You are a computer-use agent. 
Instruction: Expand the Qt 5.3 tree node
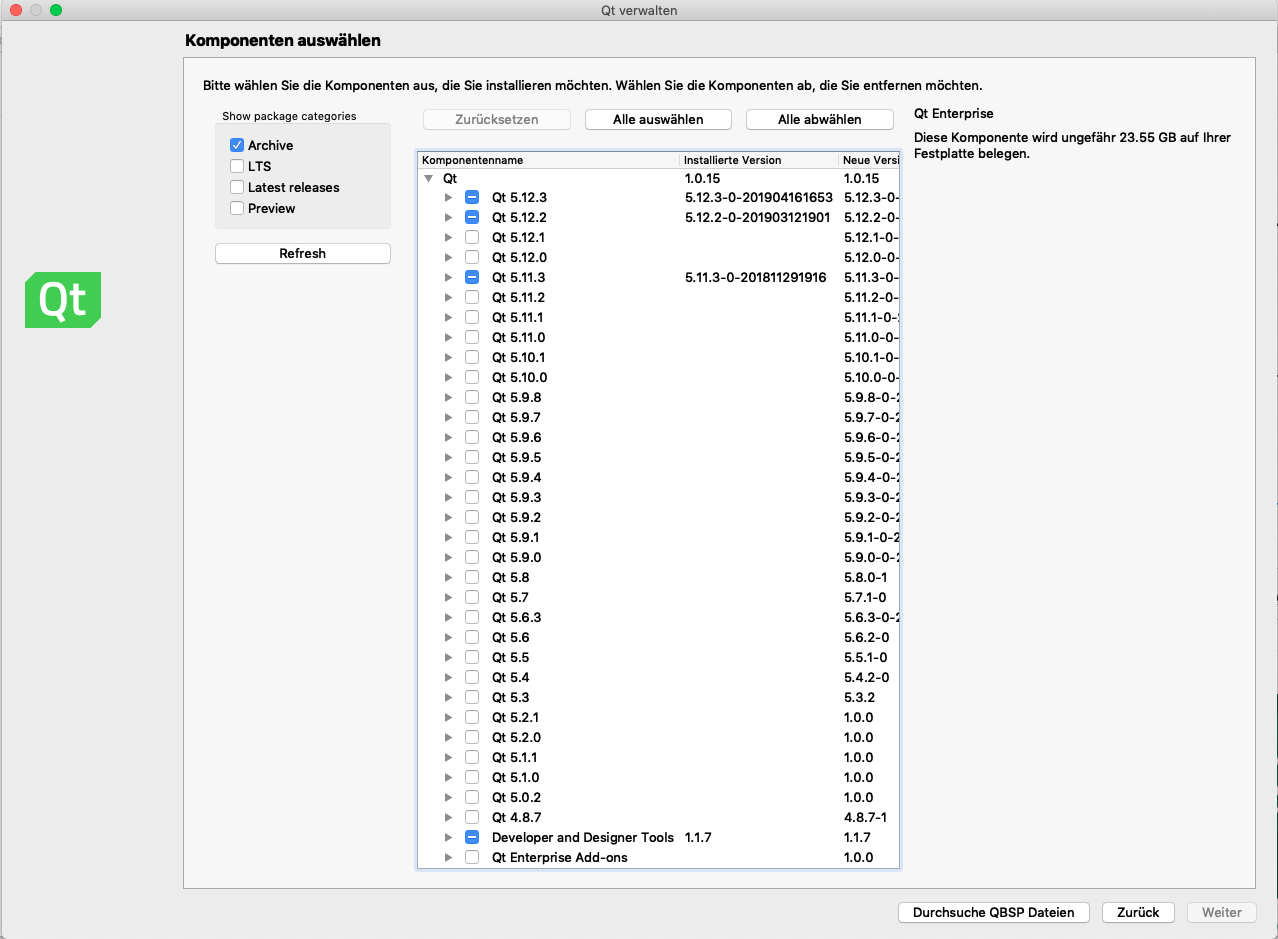click(449, 697)
